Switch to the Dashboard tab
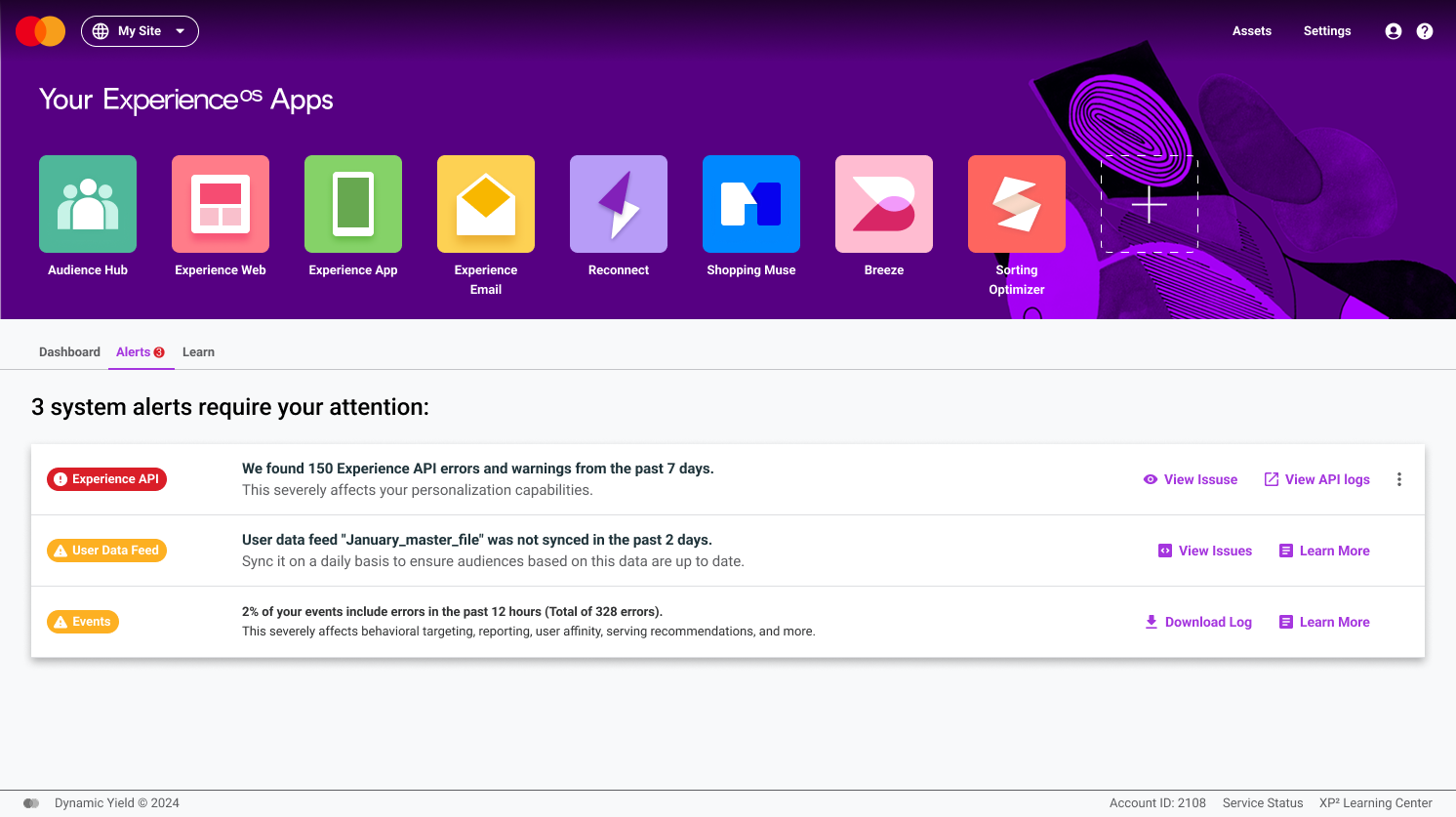Image resolution: width=1456 pixels, height=817 pixels. click(x=69, y=352)
